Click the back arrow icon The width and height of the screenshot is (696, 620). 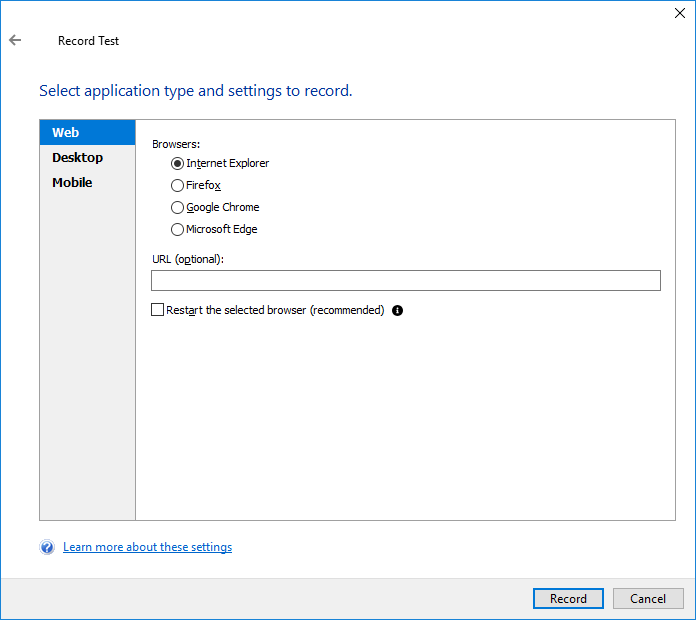(15, 41)
